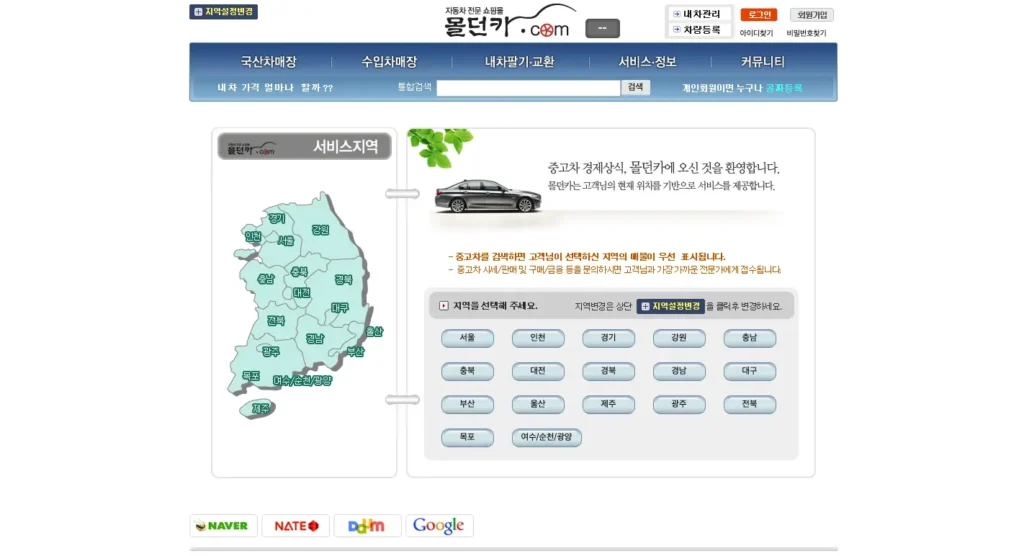Select 인천 region on the map

pyautogui.click(x=253, y=236)
